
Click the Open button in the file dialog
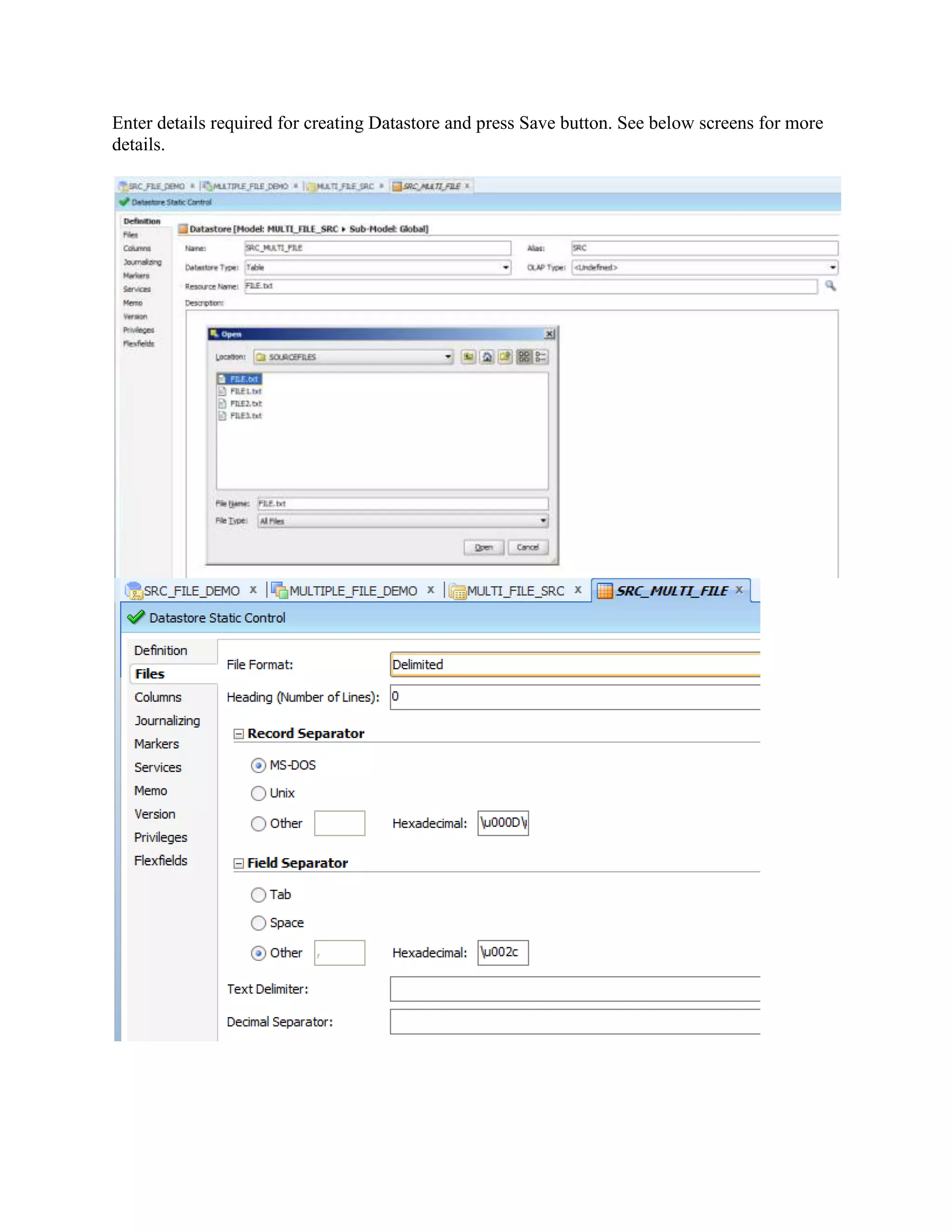(x=484, y=547)
